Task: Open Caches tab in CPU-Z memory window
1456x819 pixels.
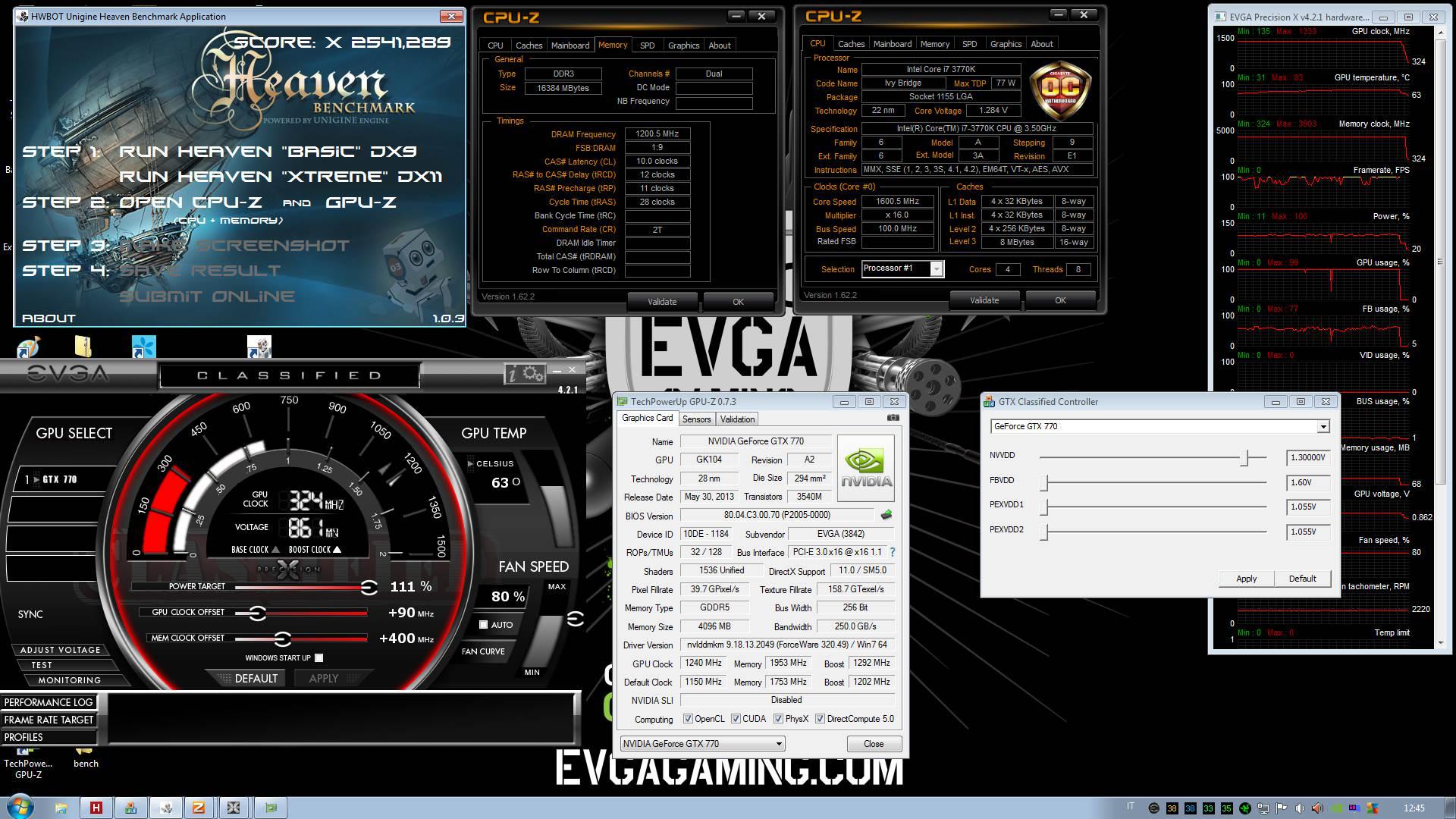Action: click(x=529, y=45)
